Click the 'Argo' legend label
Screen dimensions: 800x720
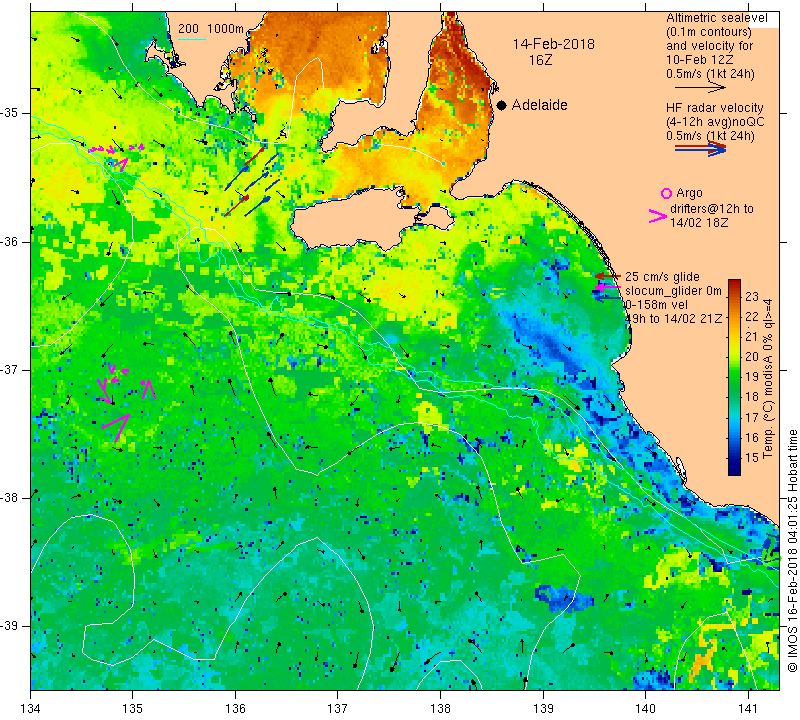689,193
